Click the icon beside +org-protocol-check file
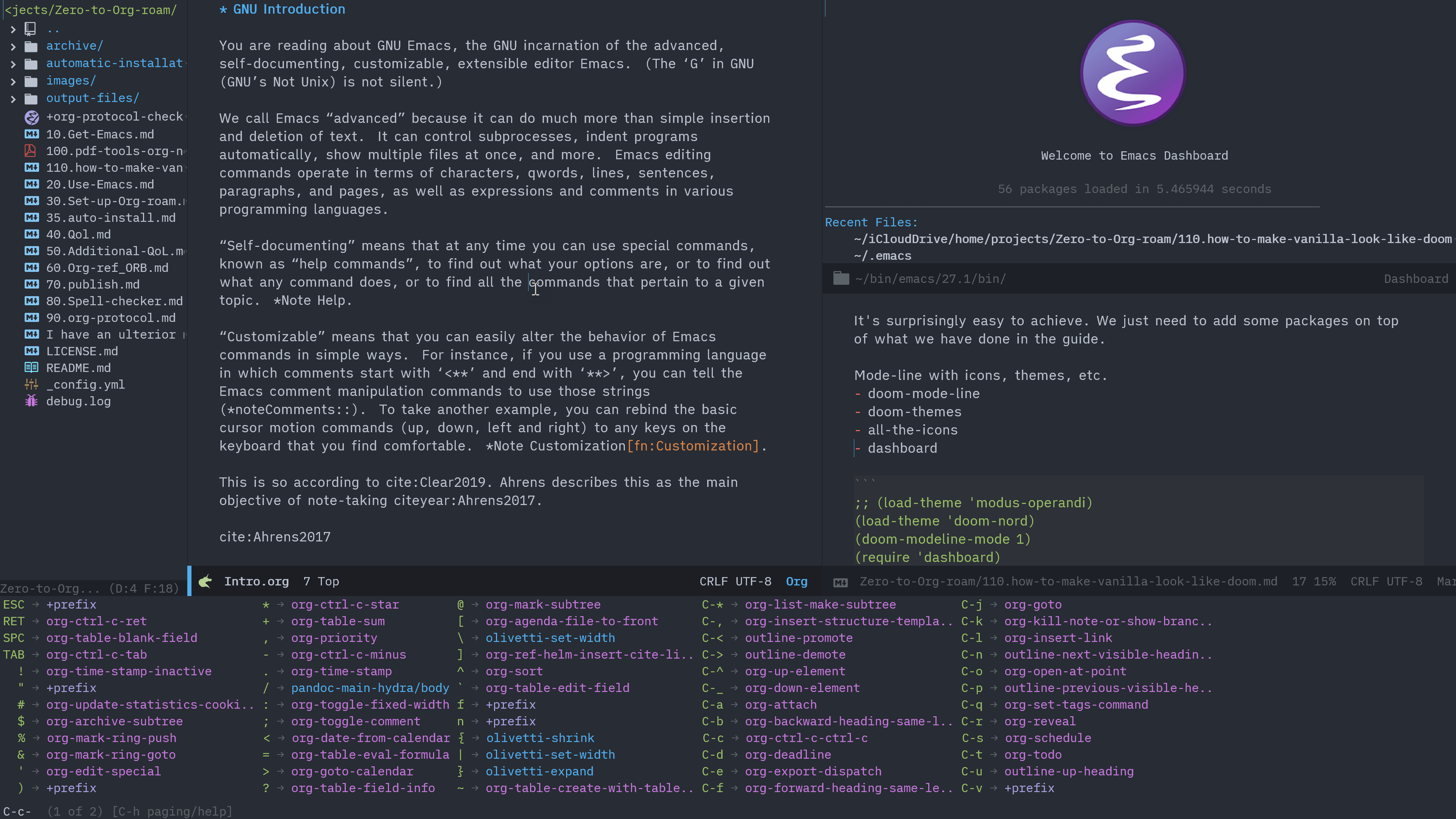Image resolution: width=1456 pixels, height=819 pixels. pos(31,117)
